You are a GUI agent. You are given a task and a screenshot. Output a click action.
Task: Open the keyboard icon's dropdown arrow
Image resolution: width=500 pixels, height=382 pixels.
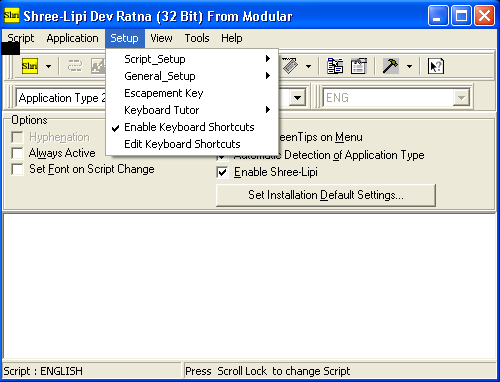coord(309,66)
